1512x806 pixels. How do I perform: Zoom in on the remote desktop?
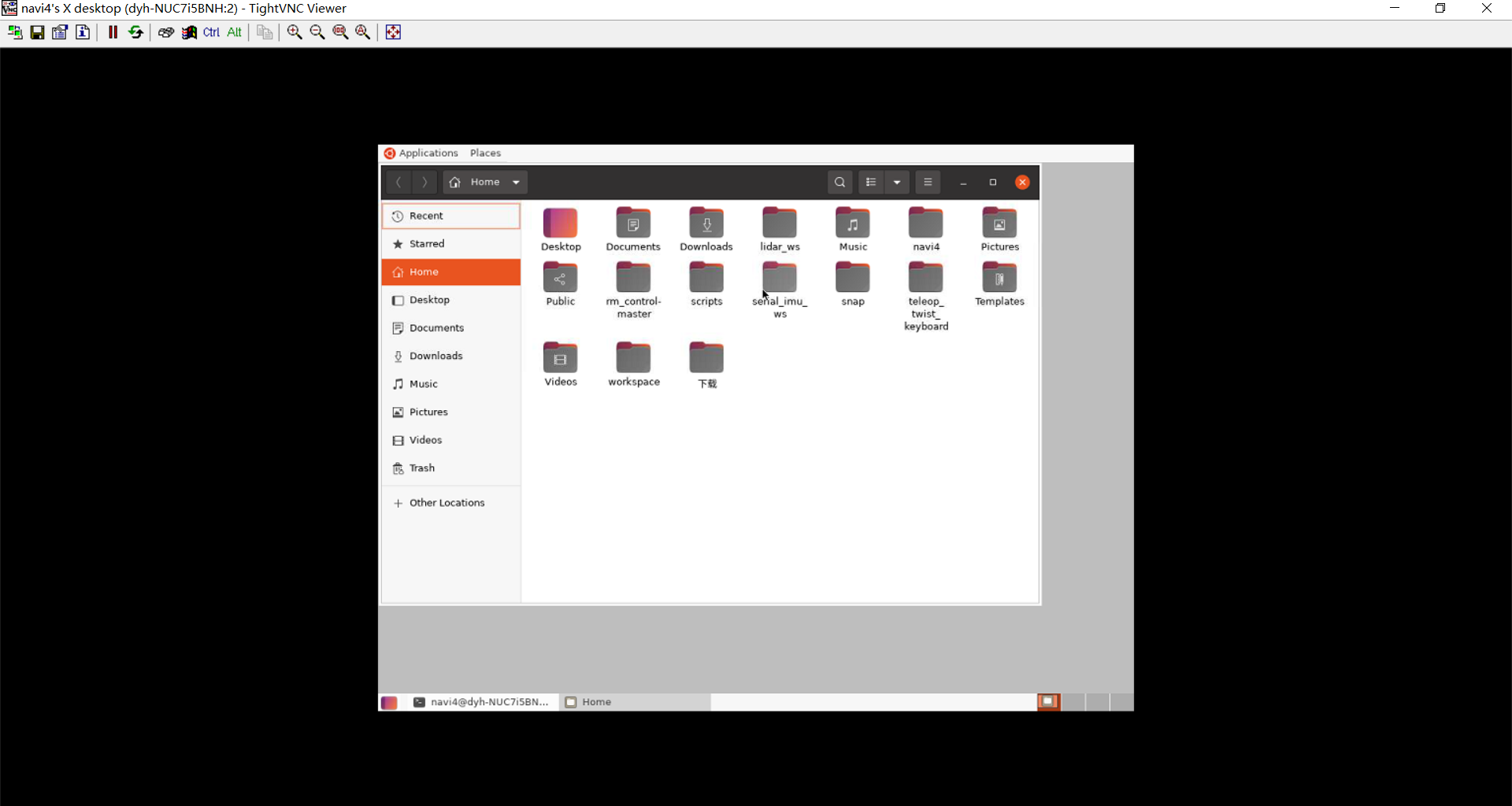click(x=294, y=32)
